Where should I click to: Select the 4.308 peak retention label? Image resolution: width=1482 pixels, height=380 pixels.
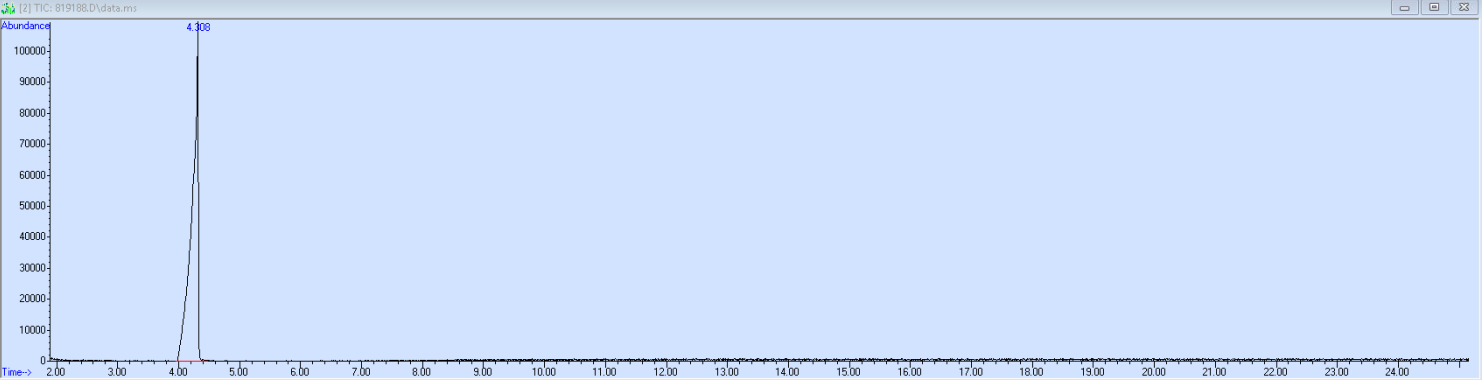[x=198, y=27]
